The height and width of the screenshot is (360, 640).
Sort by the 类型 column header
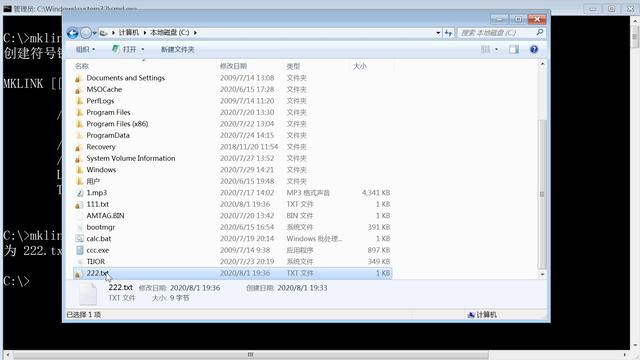point(293,66)
